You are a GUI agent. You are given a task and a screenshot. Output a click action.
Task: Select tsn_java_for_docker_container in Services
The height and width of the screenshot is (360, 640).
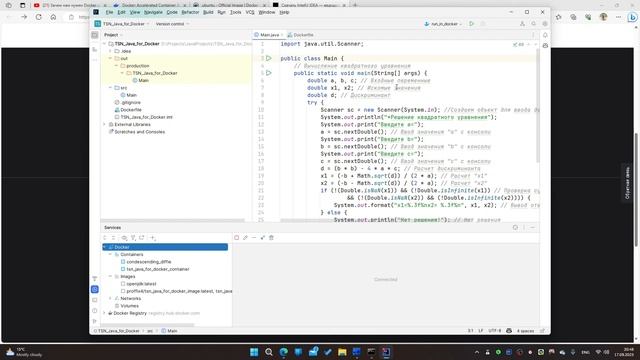155,269
